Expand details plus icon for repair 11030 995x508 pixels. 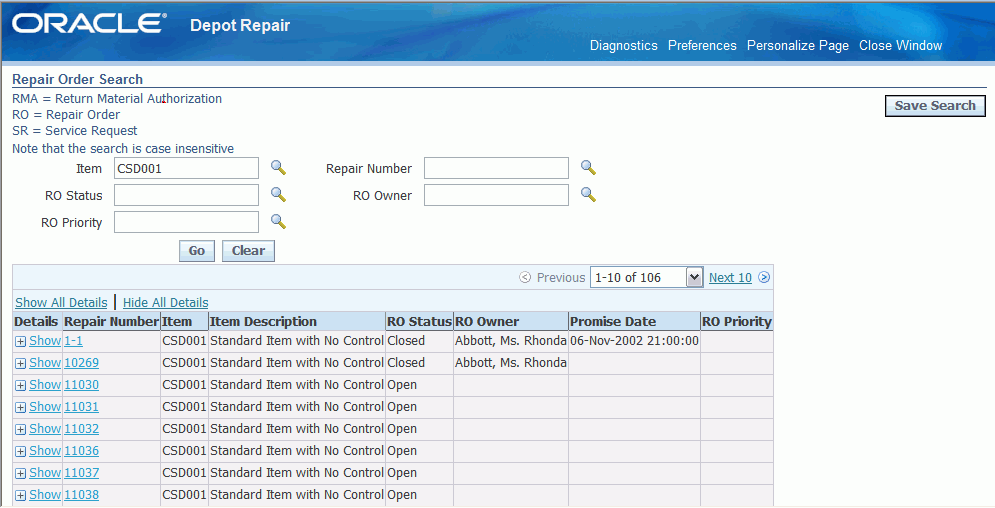pyautogui.click(x=20, y=386)
